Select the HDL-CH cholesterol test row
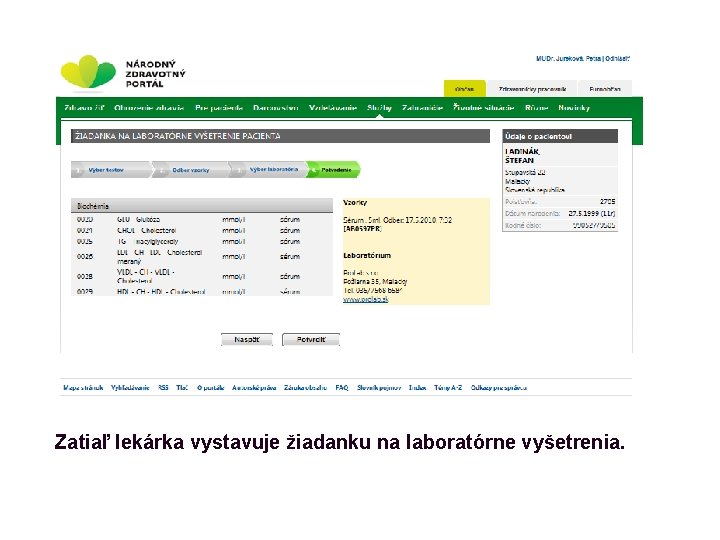 pos(202,292)
